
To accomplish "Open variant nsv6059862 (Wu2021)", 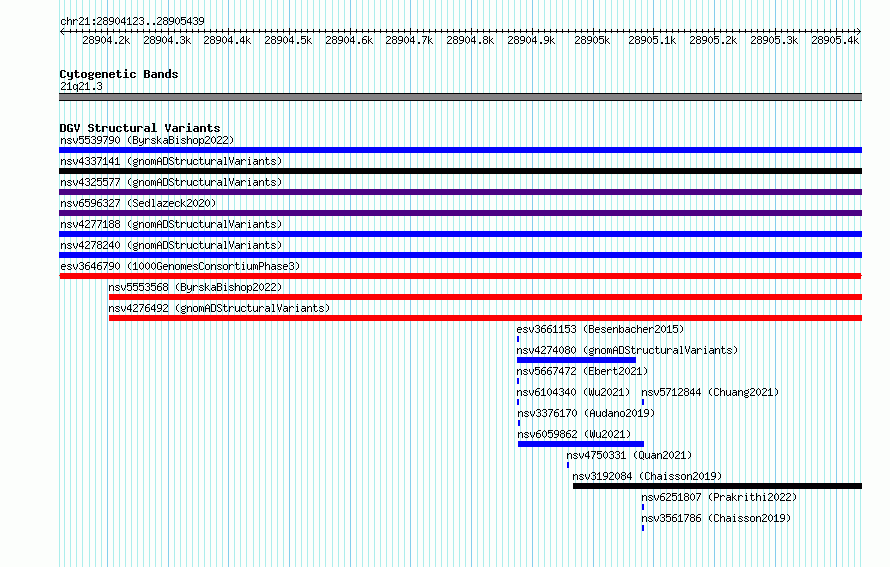I will 574,434.
